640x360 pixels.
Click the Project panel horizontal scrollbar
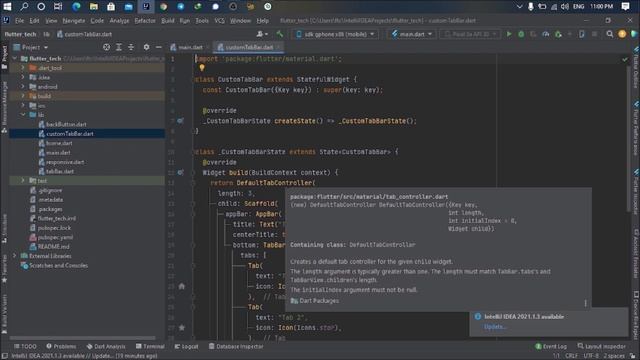(x=83, y=338)
